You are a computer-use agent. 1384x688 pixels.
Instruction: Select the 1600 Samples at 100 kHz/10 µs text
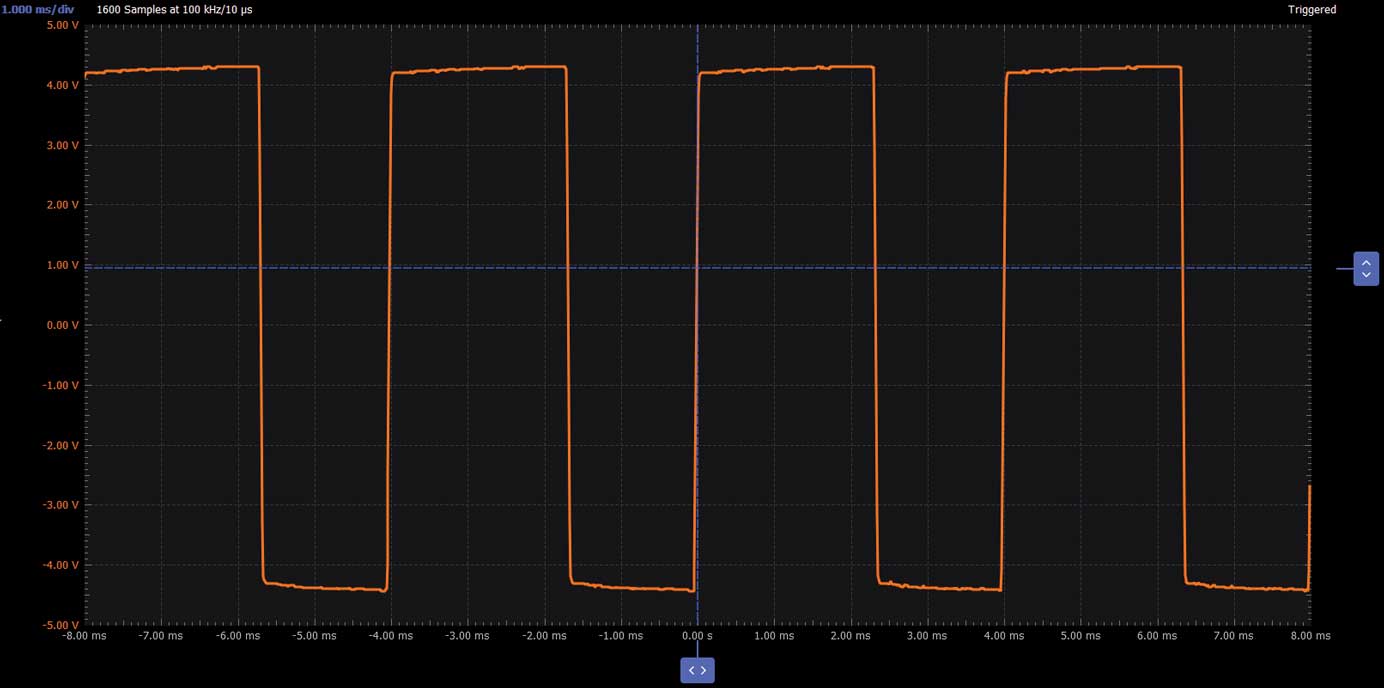pyautogui.click(x=172, y=9)
